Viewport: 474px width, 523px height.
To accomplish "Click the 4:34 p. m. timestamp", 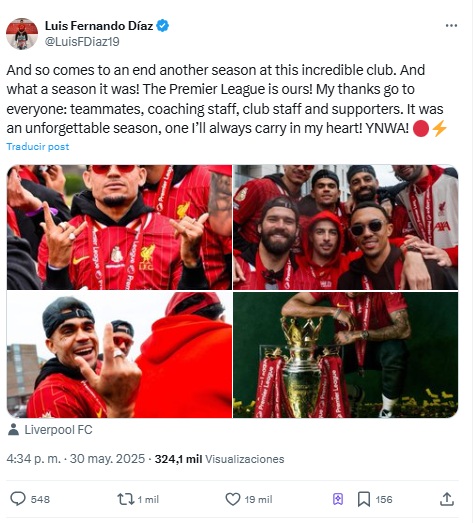I will [x=33, y=459].
